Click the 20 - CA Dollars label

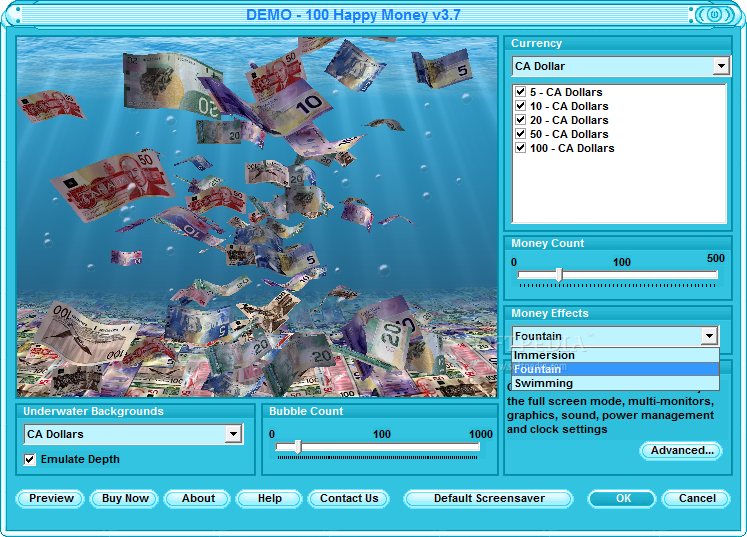coord(569,120)
